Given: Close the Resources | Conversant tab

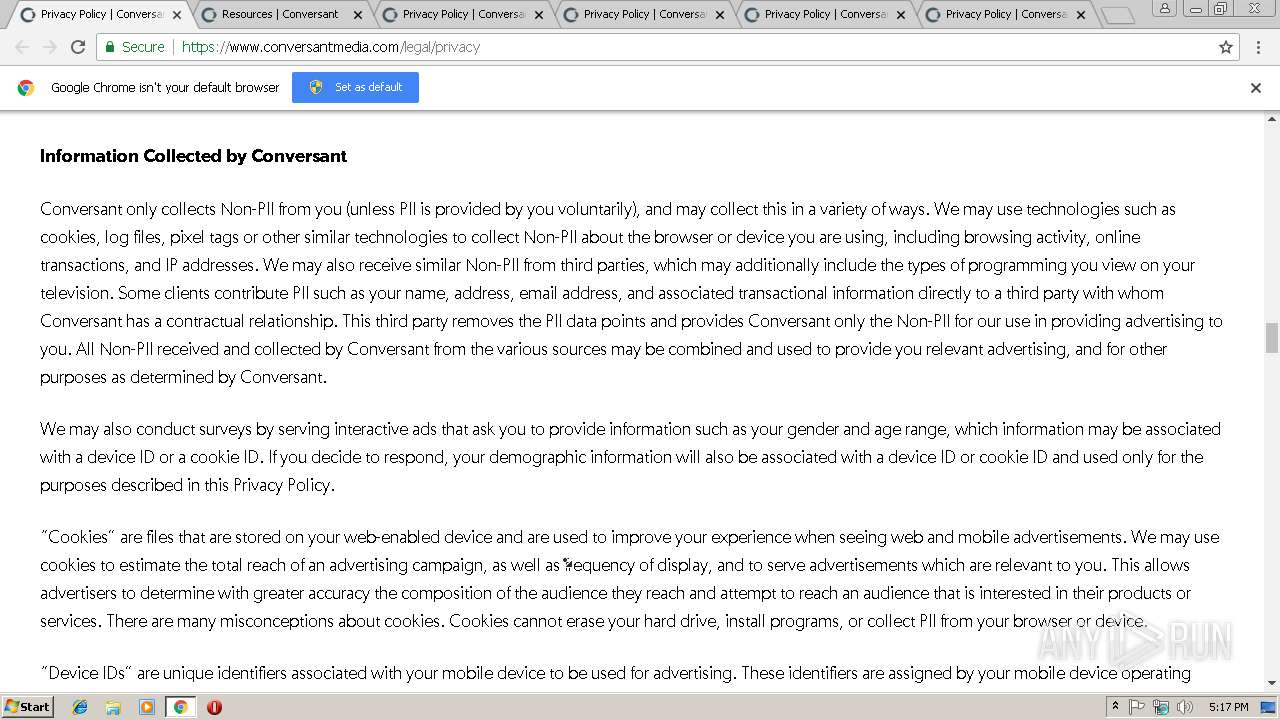Looking at the screenshot, I should 358,15.
